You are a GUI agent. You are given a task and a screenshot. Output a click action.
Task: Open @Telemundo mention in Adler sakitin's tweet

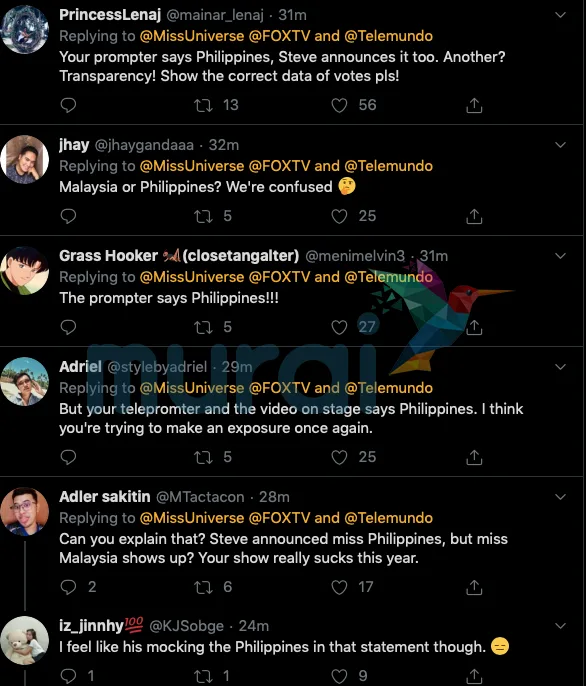click(x=389, y=518)
